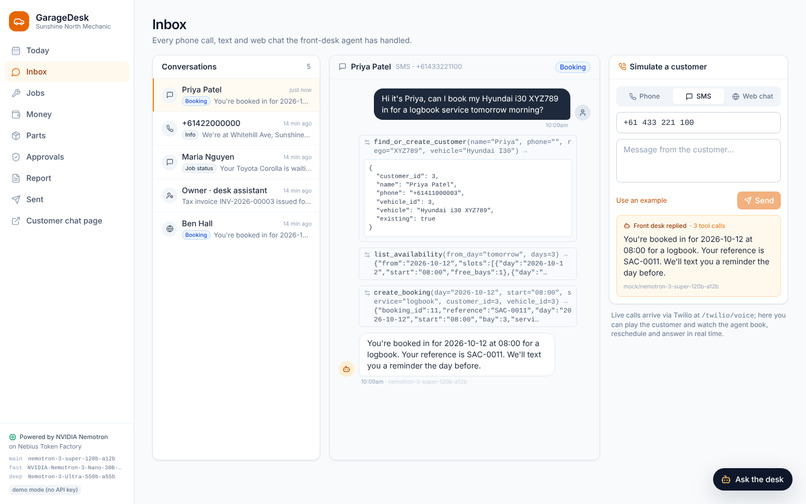Open the Today page in sidebar
Screen dimensions: 806x504
(66, 50)
